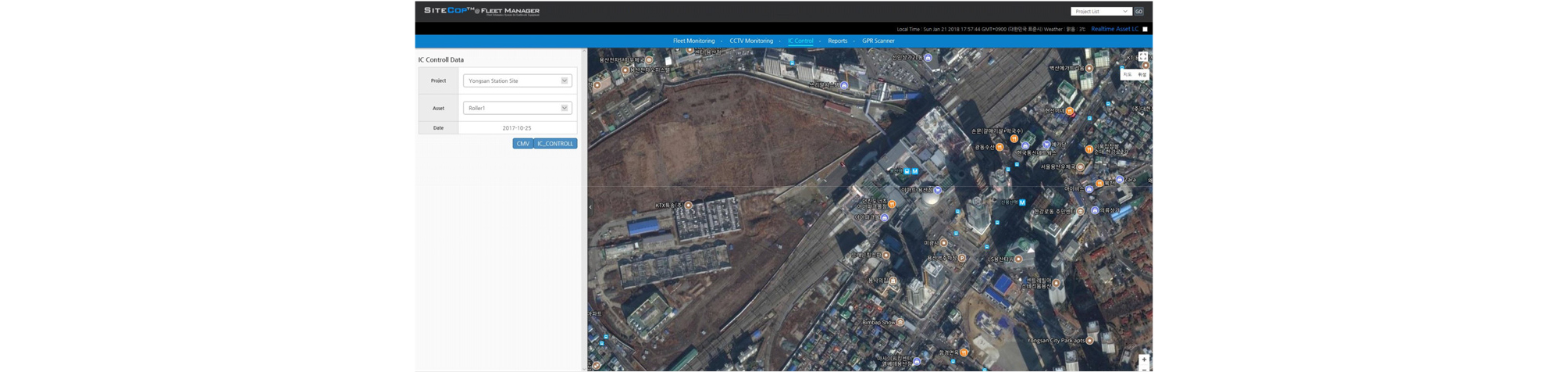Click the 용산전자오피스텔 place marker
1568x372 pixels.
(625, 70)
